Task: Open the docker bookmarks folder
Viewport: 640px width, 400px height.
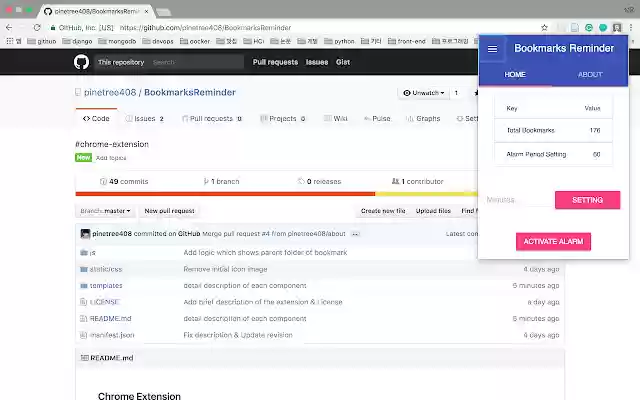Action: click(x=195, y=41)
